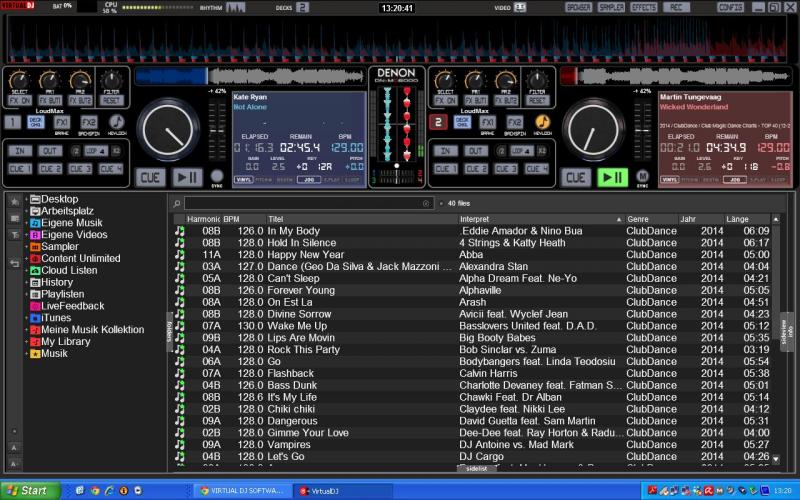Set loop IN on left deck
This screenshot has width=800, height=500.
pyautogui.click(x=20, y=151)
